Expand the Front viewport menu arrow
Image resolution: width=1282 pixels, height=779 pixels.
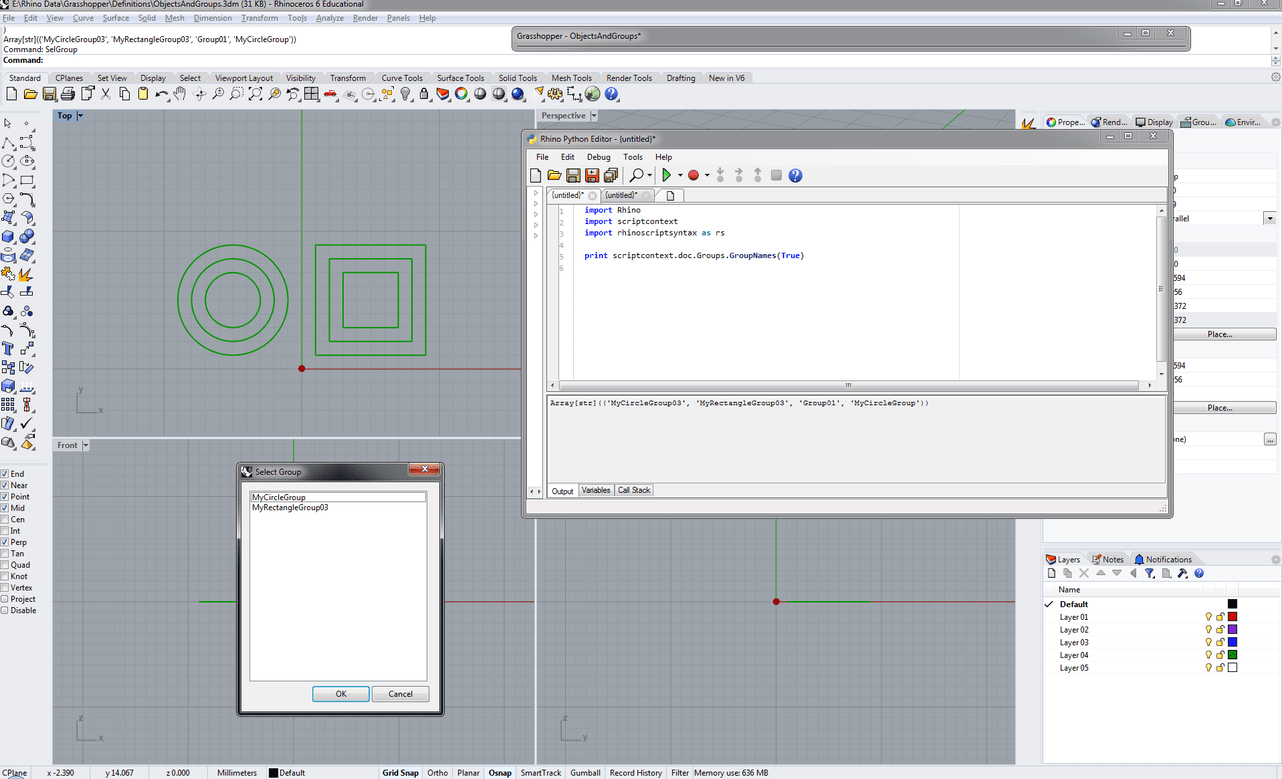pyautogui.click(x=86, y=445)
